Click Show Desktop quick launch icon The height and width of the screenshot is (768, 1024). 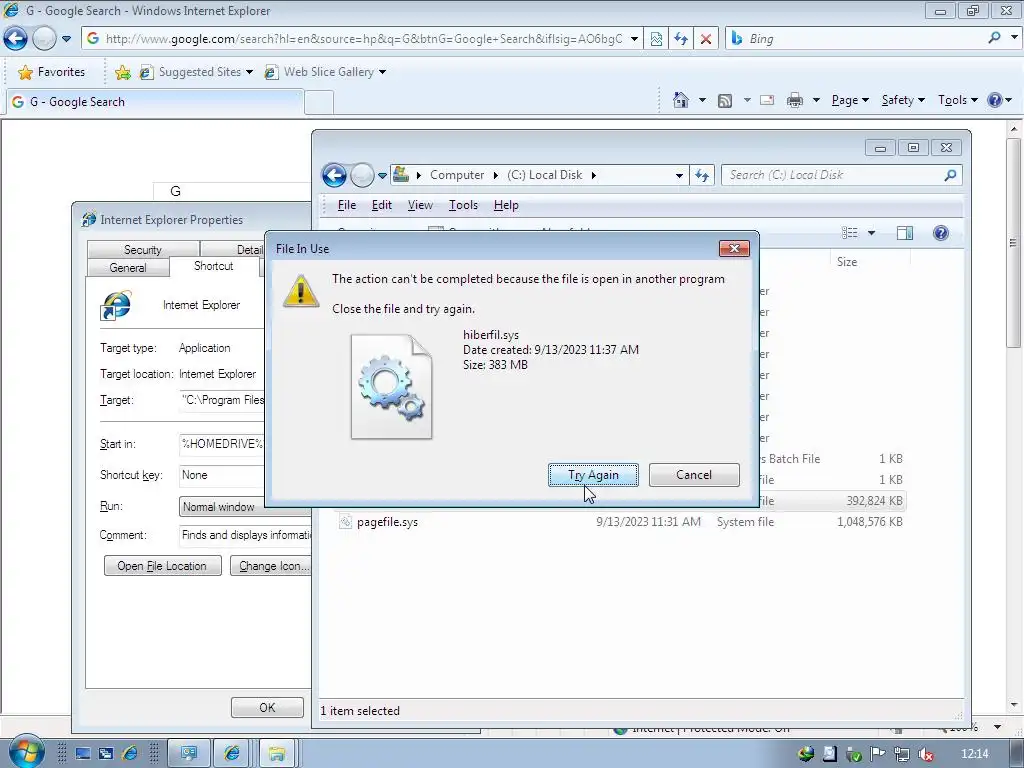pos(83,754)
